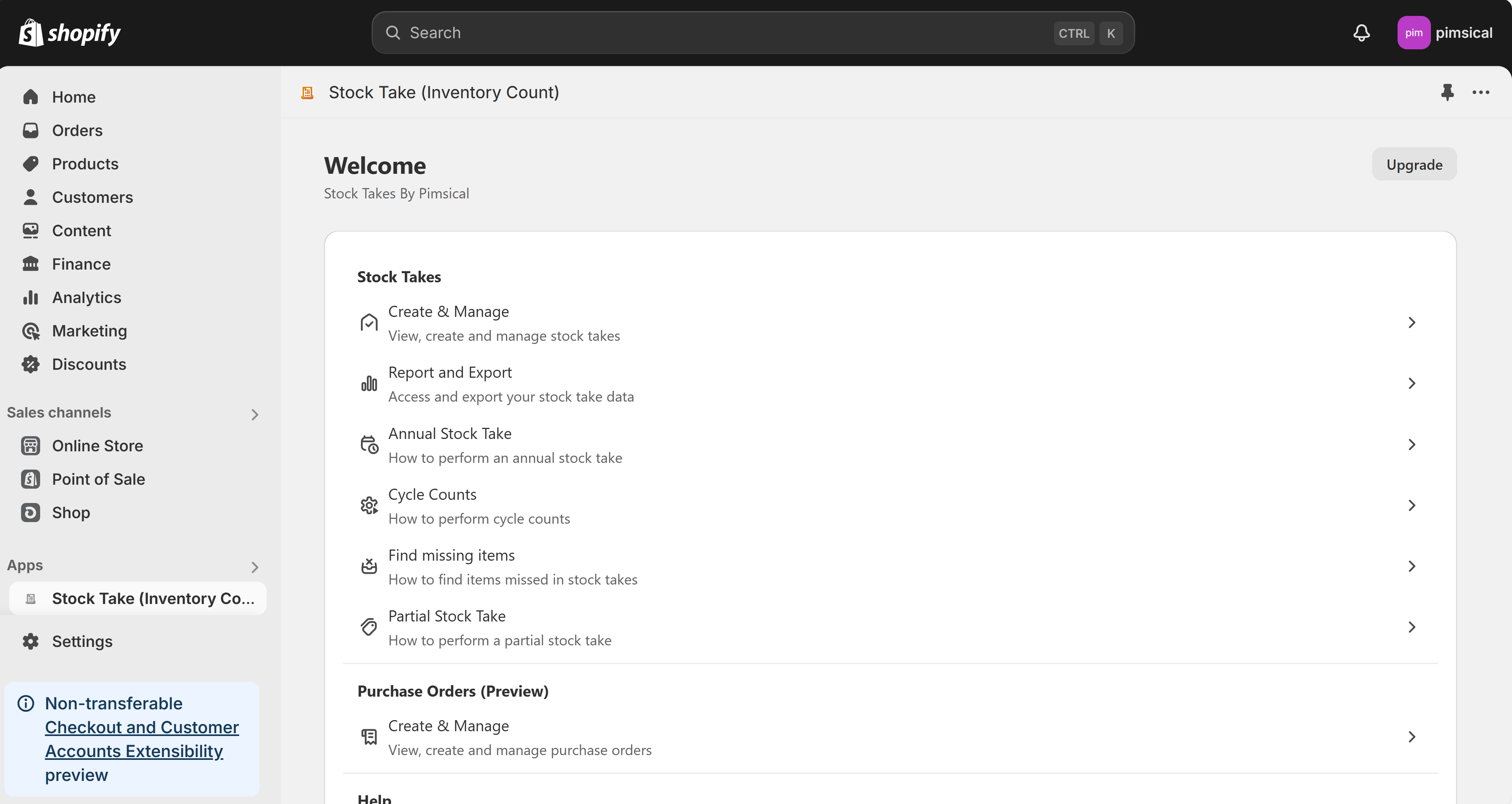
Task: Open the pimsical account avatar menu
Action: pos(1415,33)
